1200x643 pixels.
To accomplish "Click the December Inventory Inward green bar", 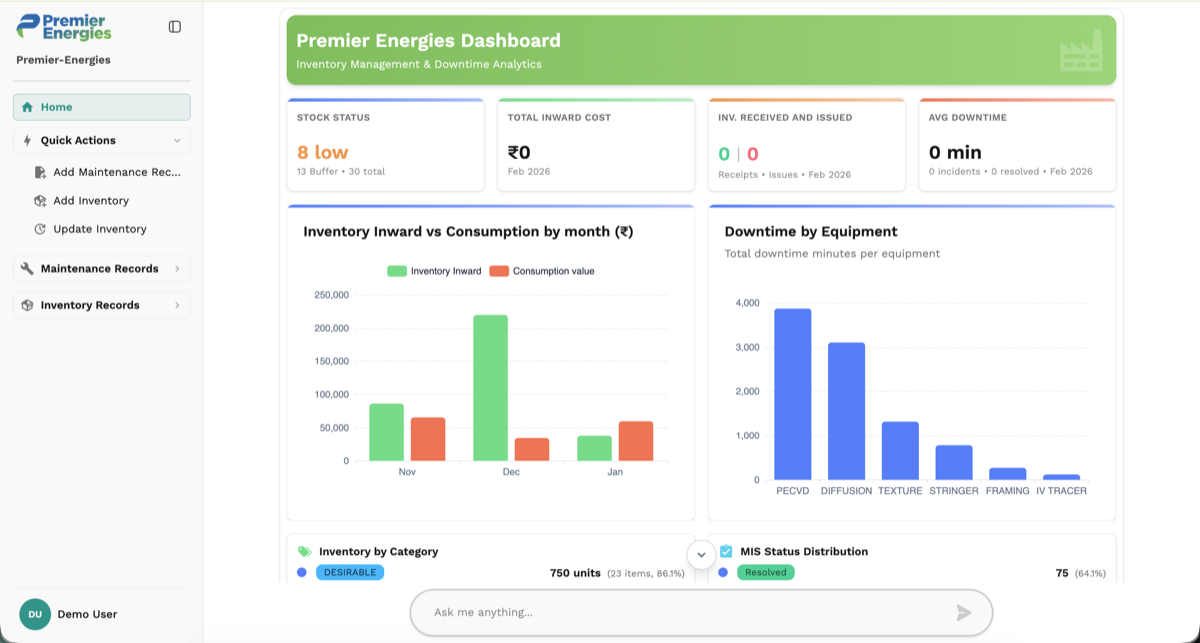I will (x=490, y=388).
